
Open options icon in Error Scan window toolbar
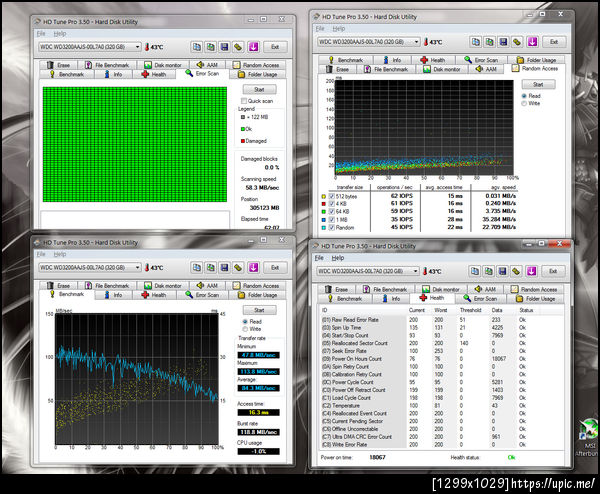[x=238, y=47]
